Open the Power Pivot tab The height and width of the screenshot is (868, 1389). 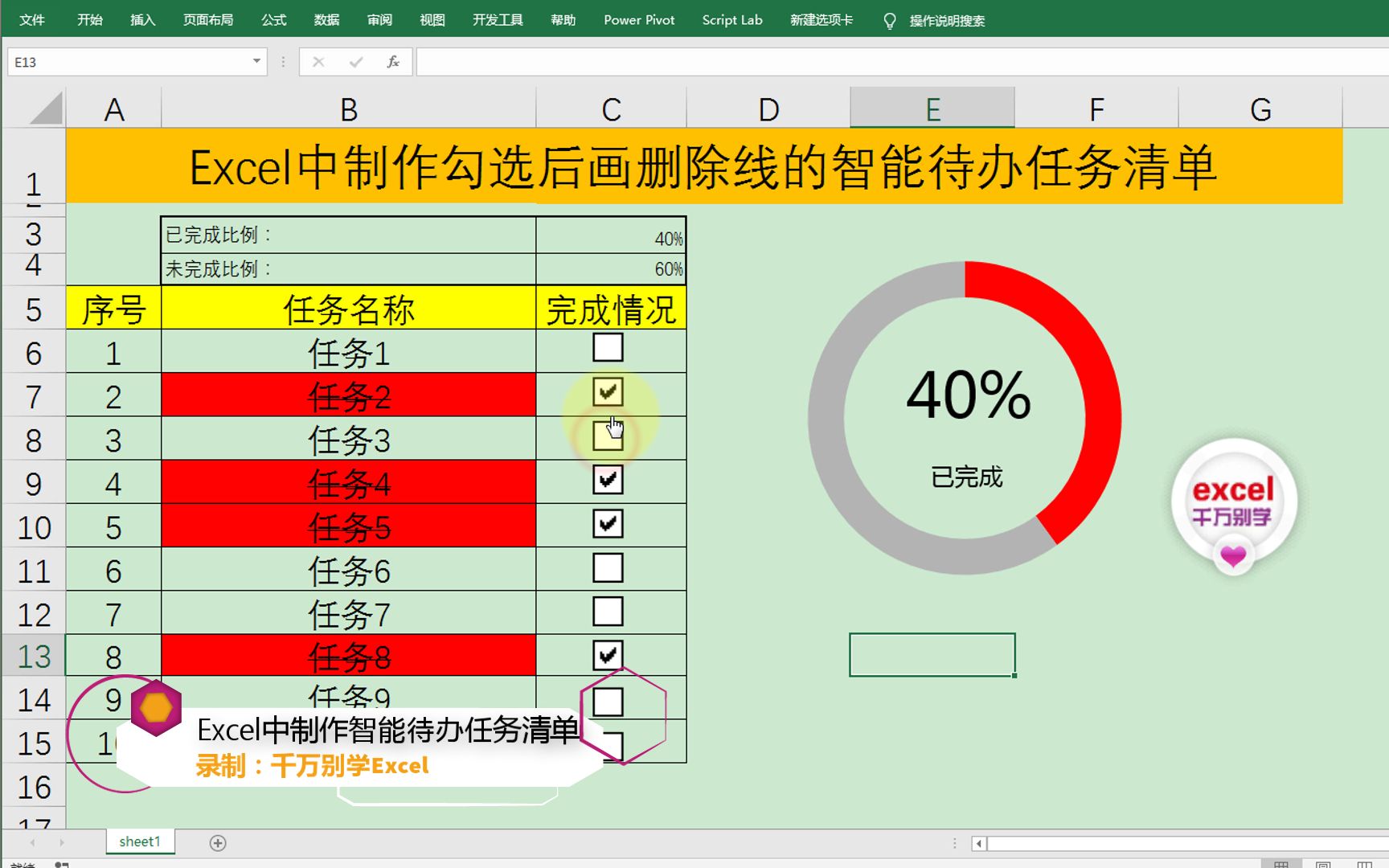click(639, 20)
